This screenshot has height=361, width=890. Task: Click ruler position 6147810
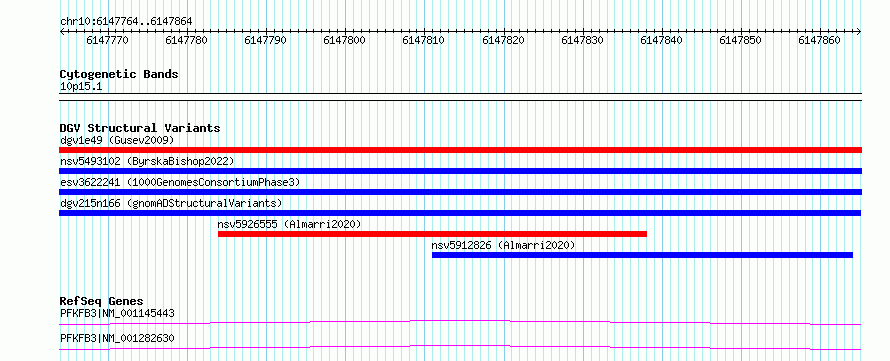tap(423, 40)
